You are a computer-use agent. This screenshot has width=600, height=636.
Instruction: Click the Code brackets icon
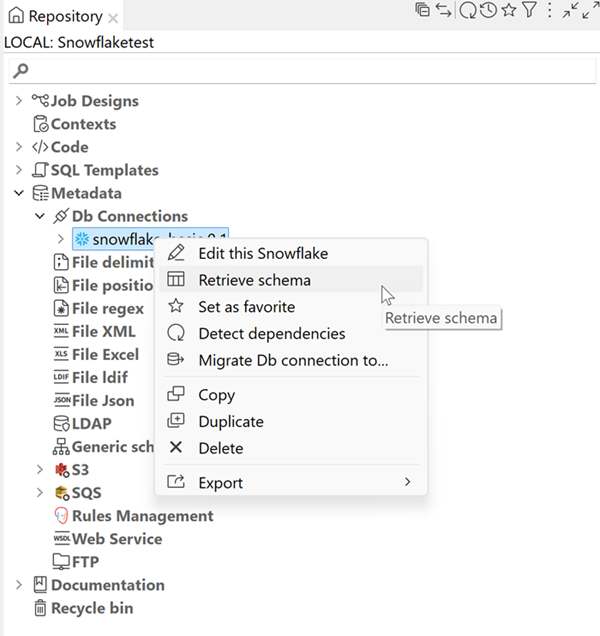point(40,147)
